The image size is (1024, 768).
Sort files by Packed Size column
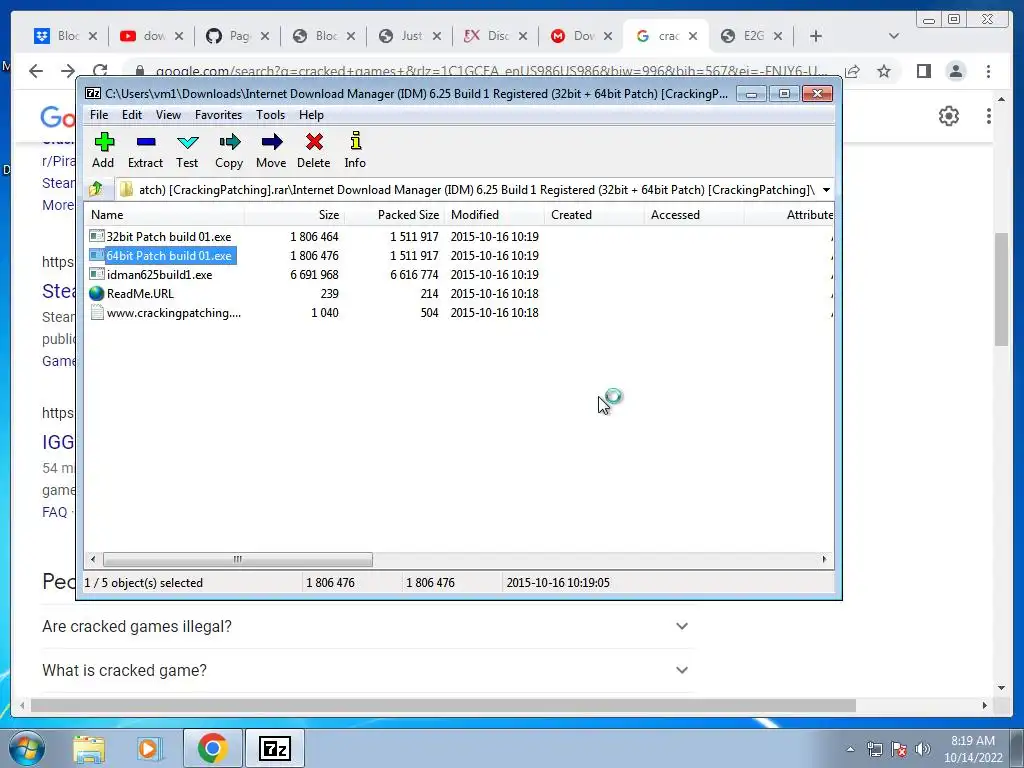click(394, 215)
